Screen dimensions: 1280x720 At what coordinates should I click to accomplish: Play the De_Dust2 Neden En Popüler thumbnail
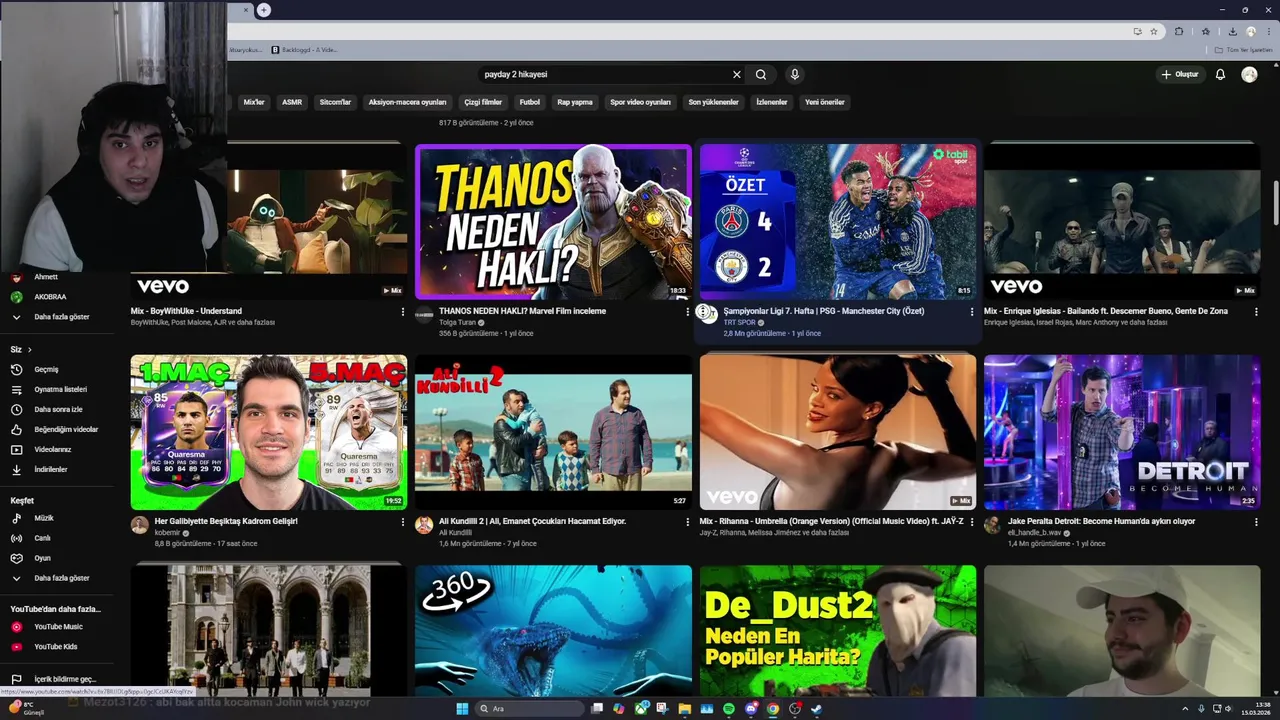point(838,631)
